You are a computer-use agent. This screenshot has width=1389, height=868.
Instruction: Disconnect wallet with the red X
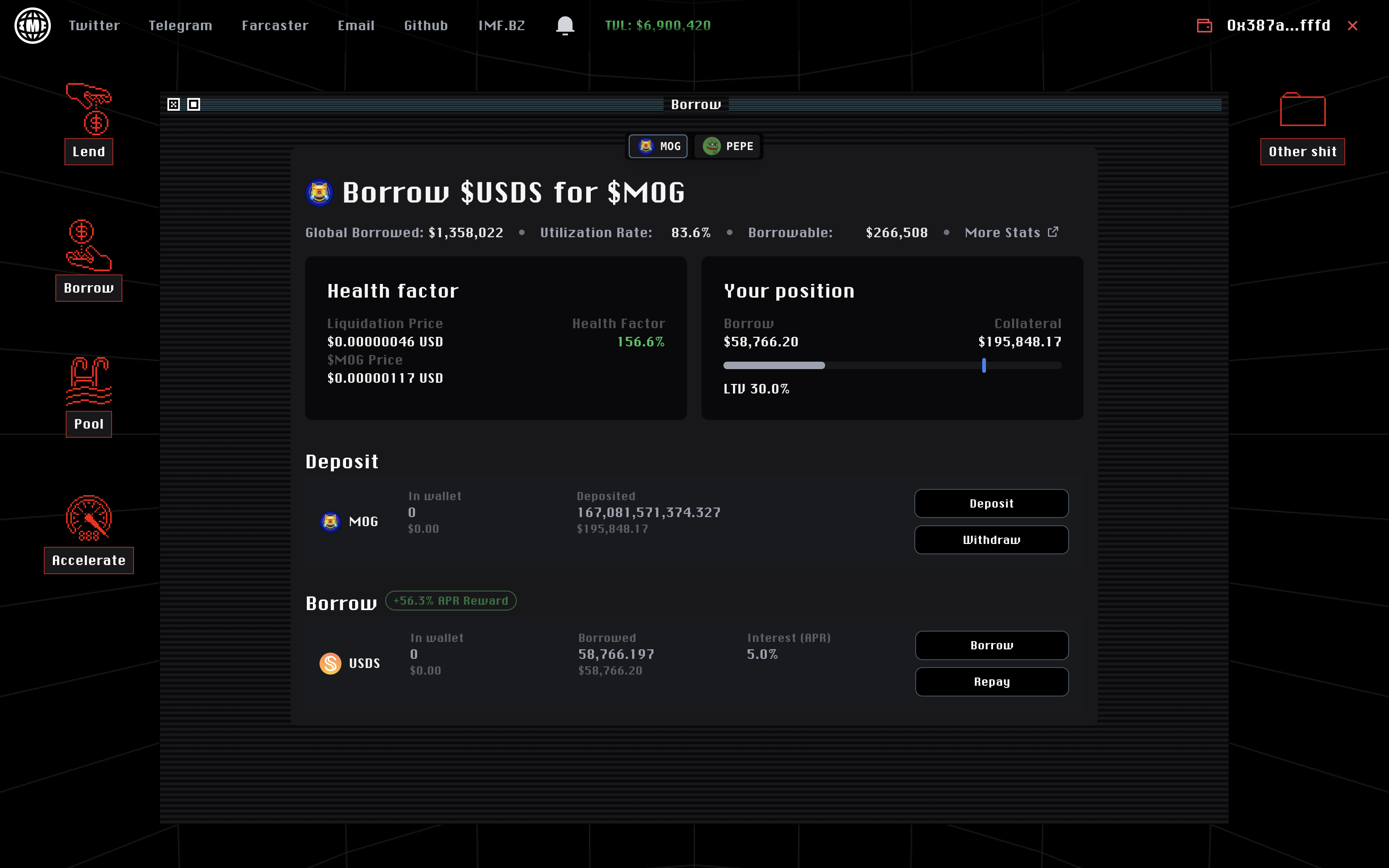click(x=1353, y=26)
